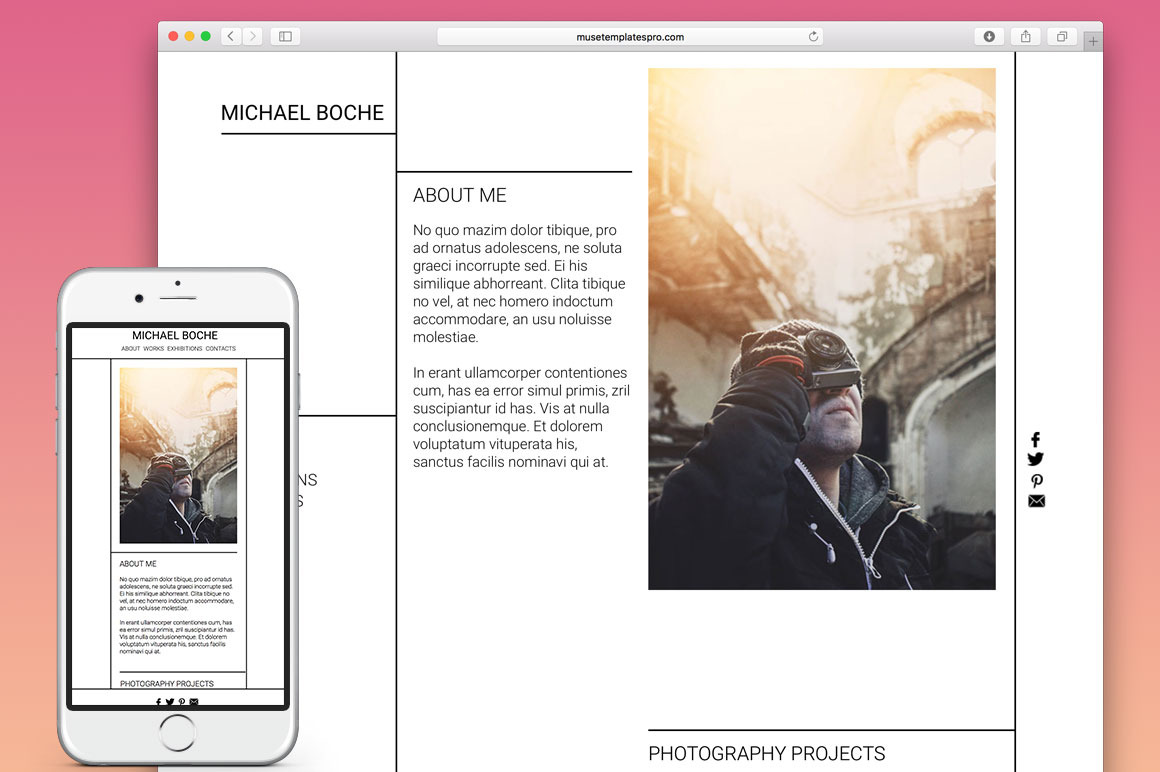This screenshot has width=1160, height=772.
Task: Go back with Safari's back arrow
Action: pos(231,37)
